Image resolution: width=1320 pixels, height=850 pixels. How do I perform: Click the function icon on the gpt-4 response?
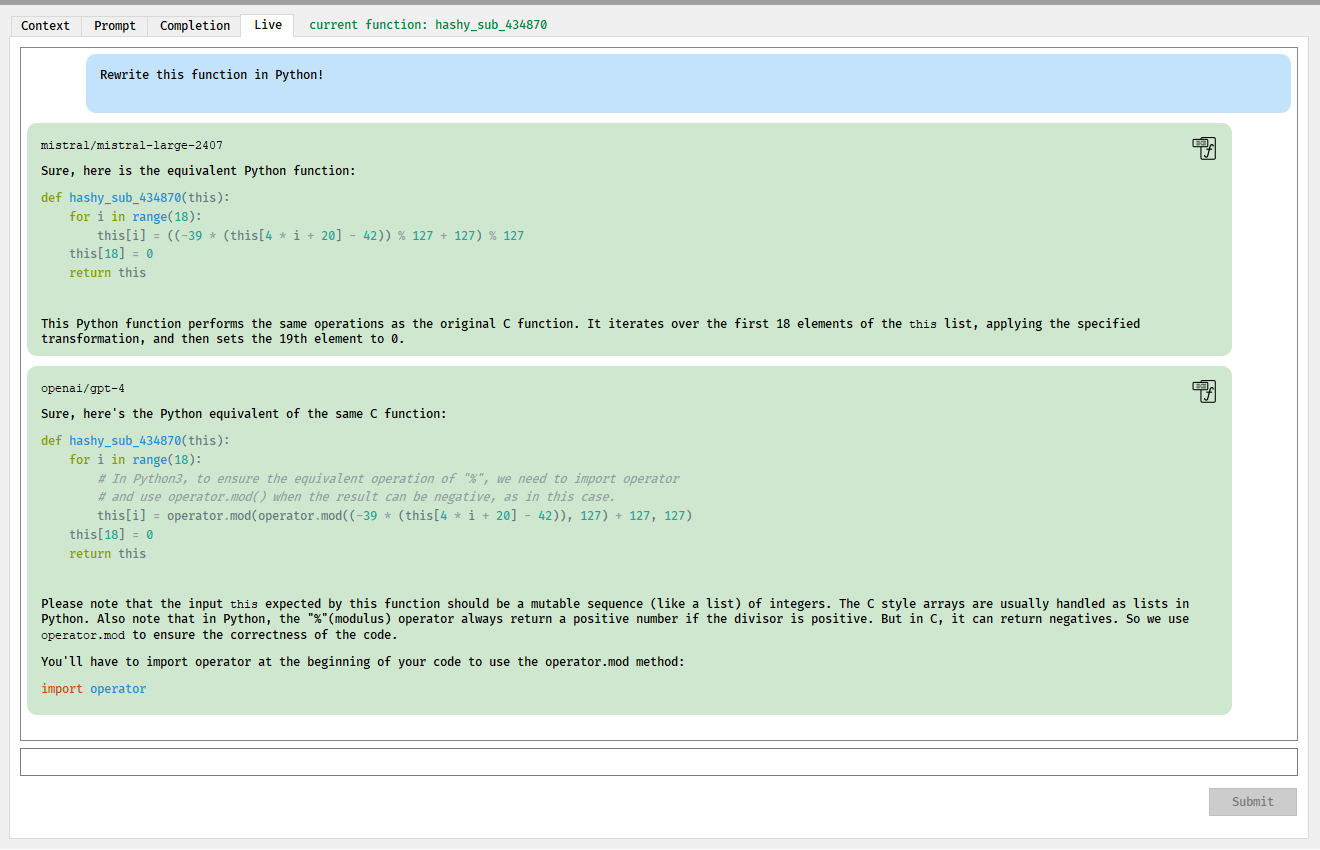[x=1204, y=392]
